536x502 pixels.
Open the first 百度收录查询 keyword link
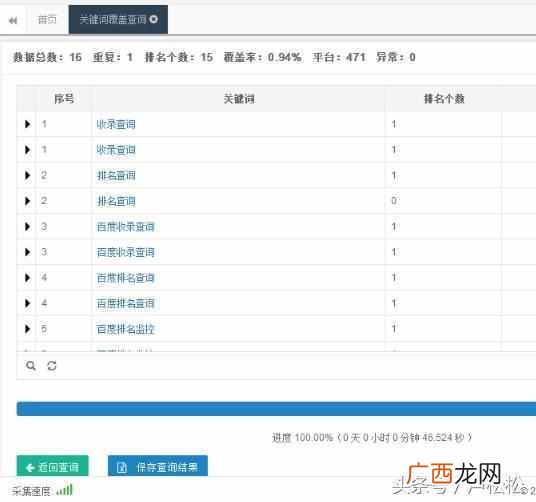(125, 227)
